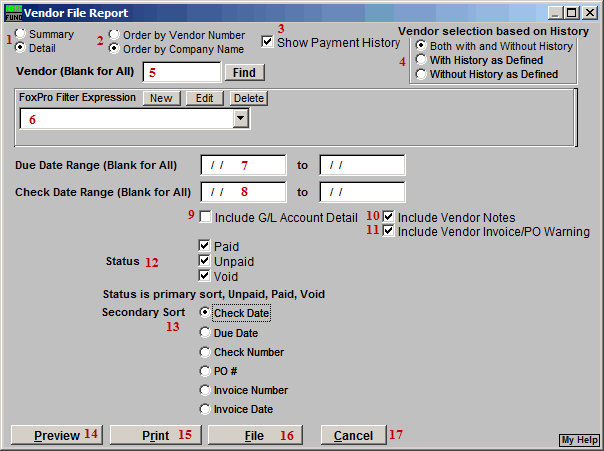Uncheck Show Payment History checkbox

[x=268, y=42]
